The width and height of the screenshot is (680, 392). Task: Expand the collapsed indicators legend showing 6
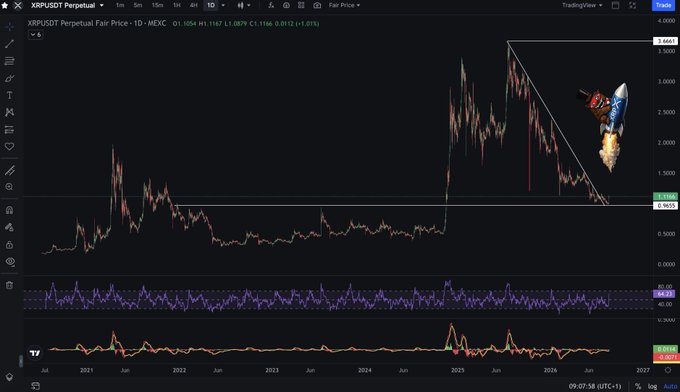click(x=36, y=35)
